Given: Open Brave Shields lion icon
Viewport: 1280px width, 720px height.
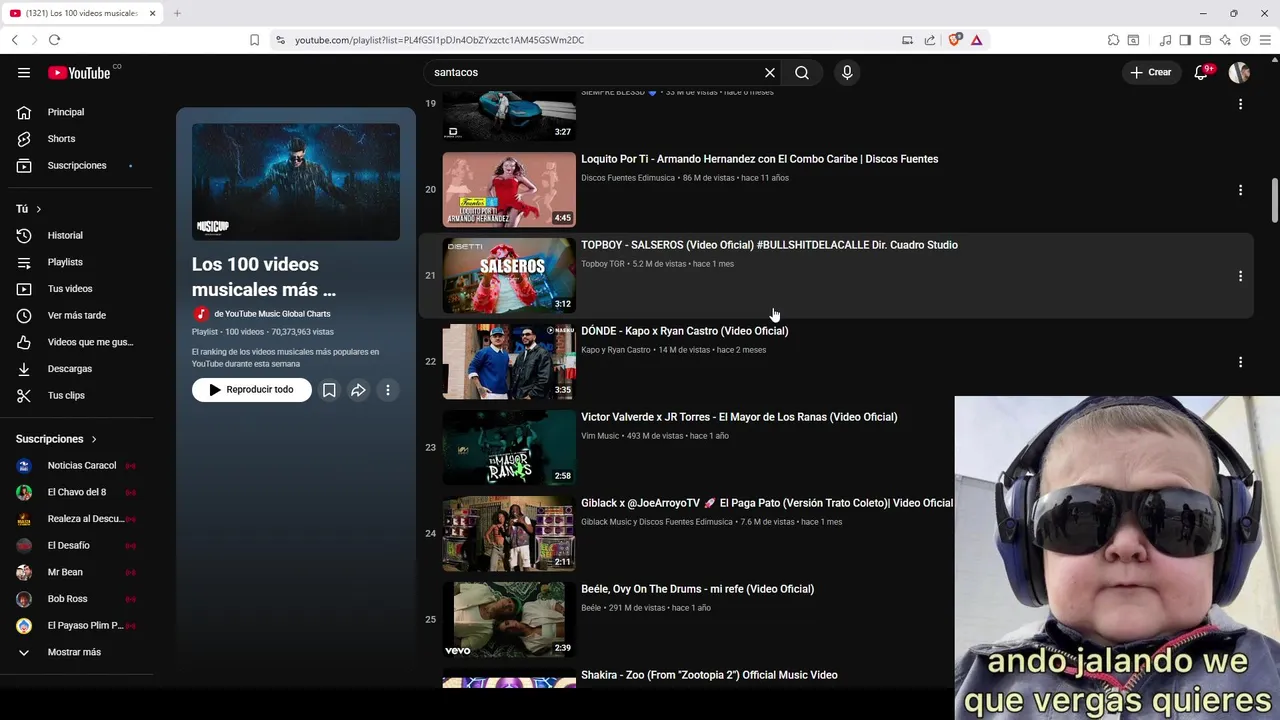Looking at the screenshot, I should click(954, 40).
